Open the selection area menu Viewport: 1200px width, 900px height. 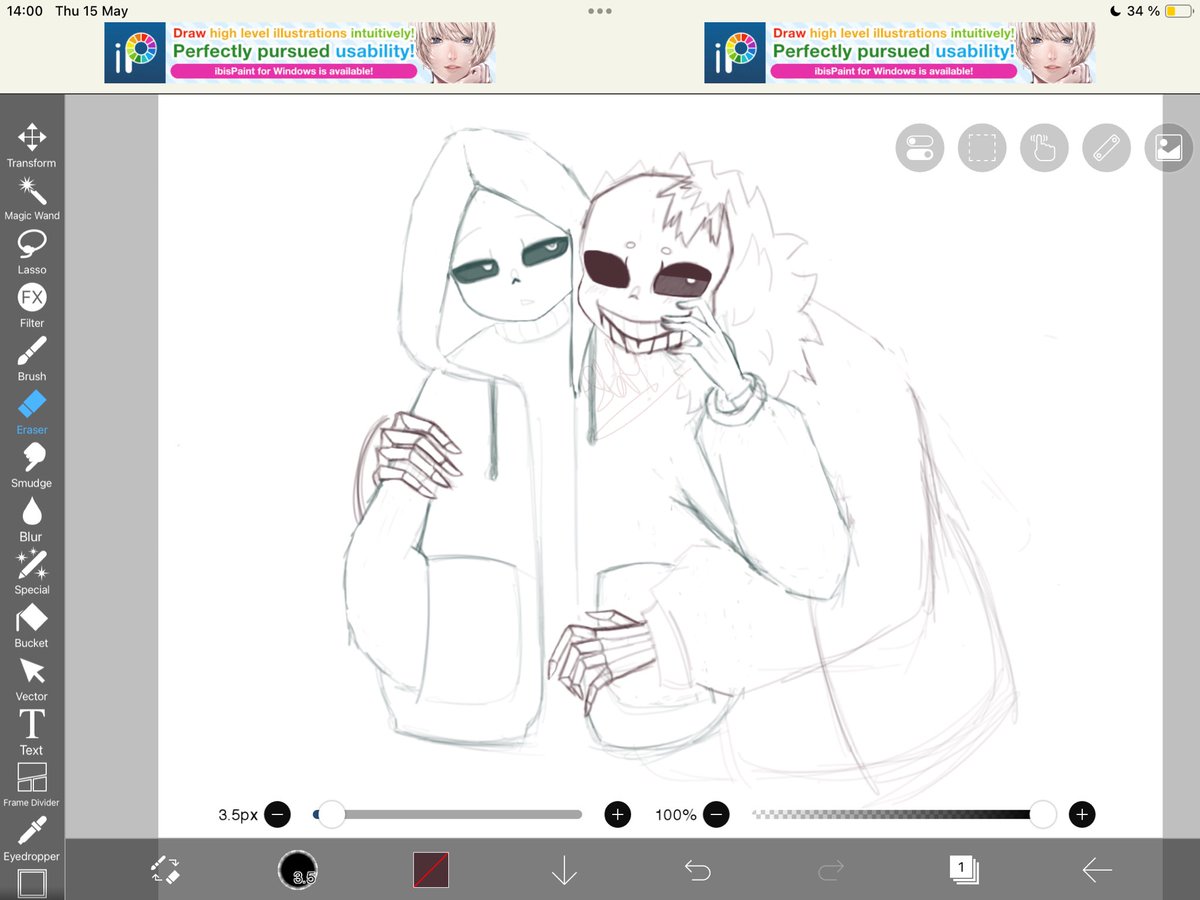click(x=982, y=149)
